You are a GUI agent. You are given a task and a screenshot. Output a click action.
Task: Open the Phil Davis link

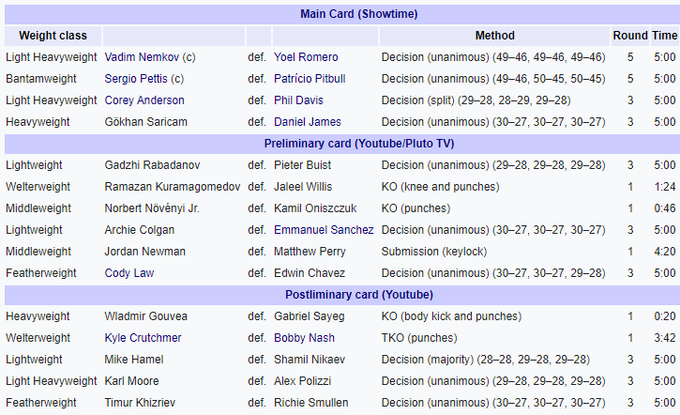point(298,100)
